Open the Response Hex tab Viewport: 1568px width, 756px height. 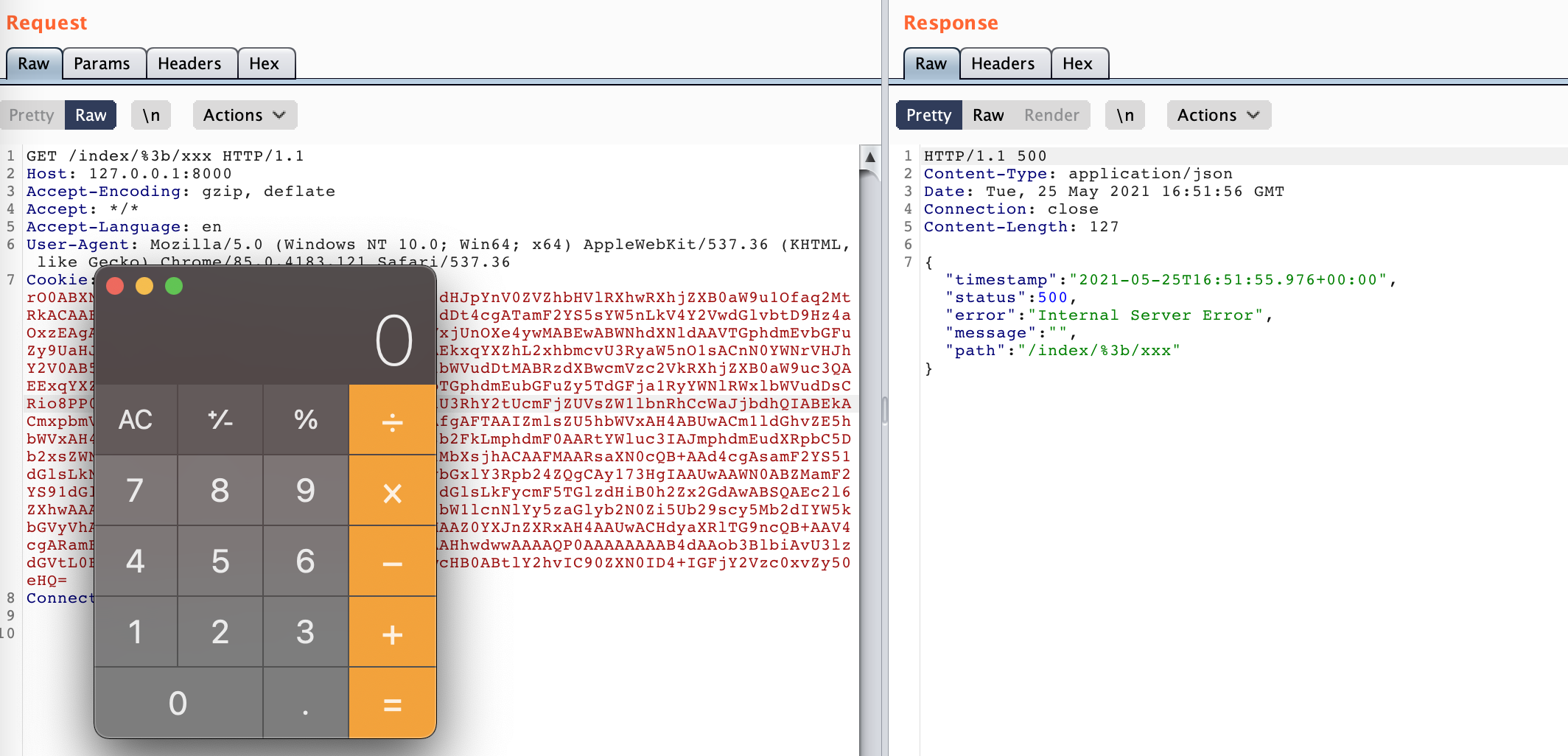tap(1078, 63)
